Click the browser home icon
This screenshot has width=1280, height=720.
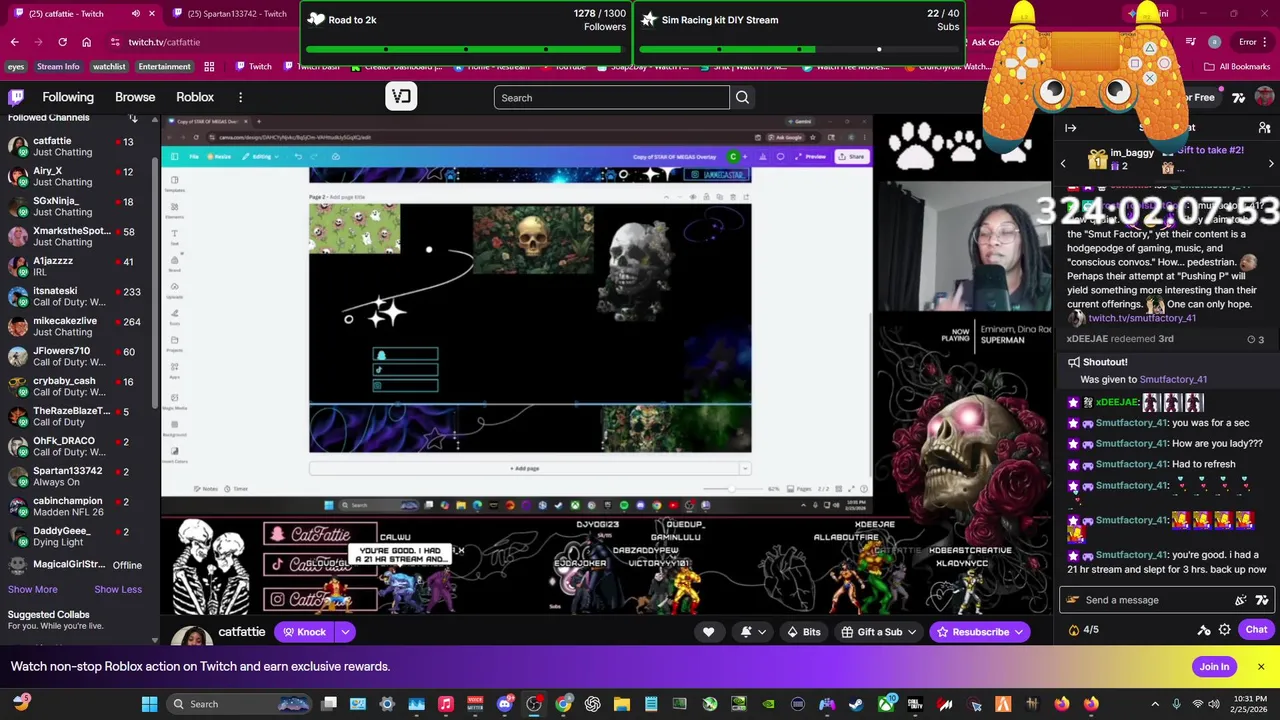pos(86,42)
